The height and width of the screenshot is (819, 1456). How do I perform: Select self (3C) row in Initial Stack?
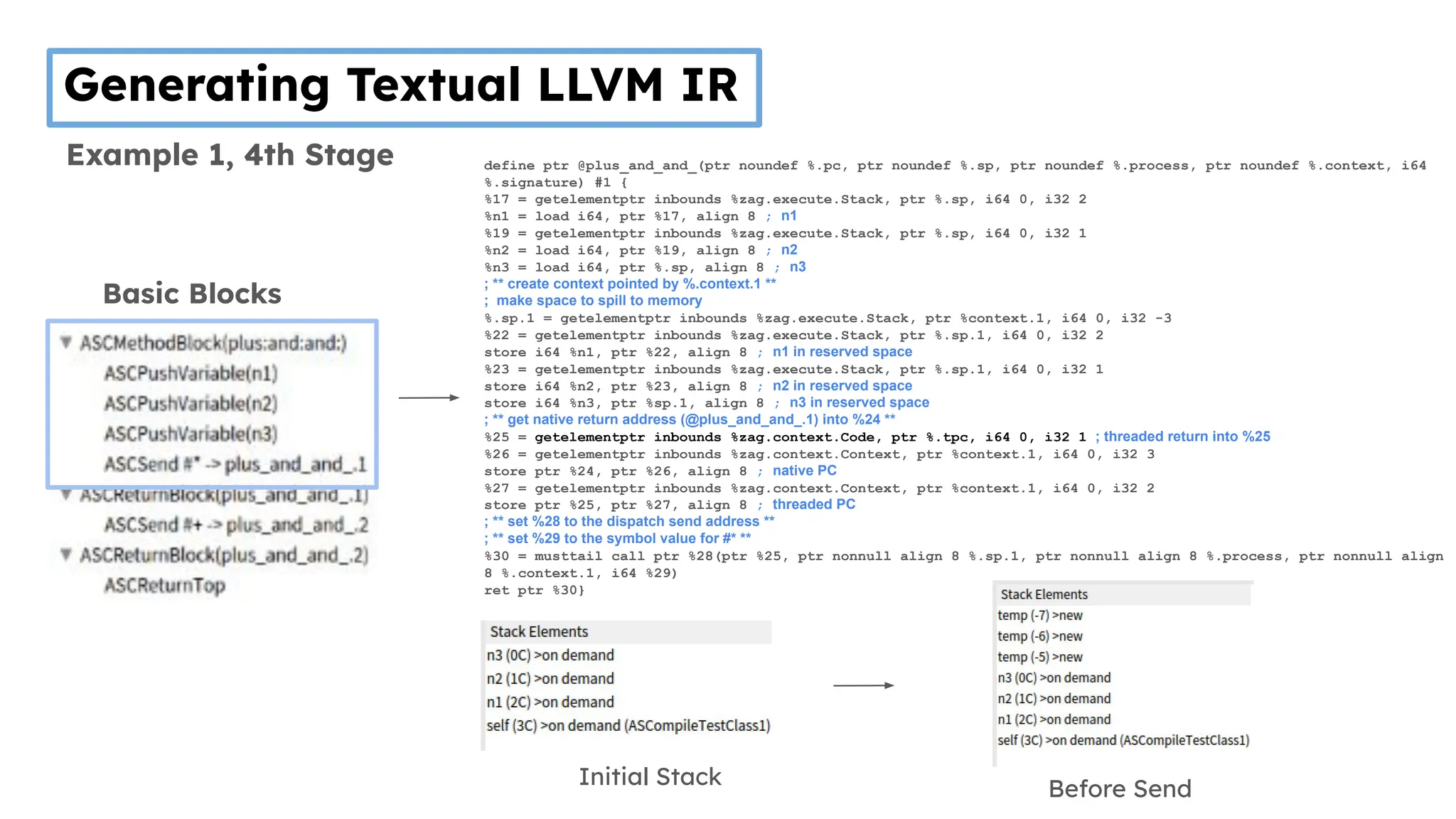(x=628, y=726)
